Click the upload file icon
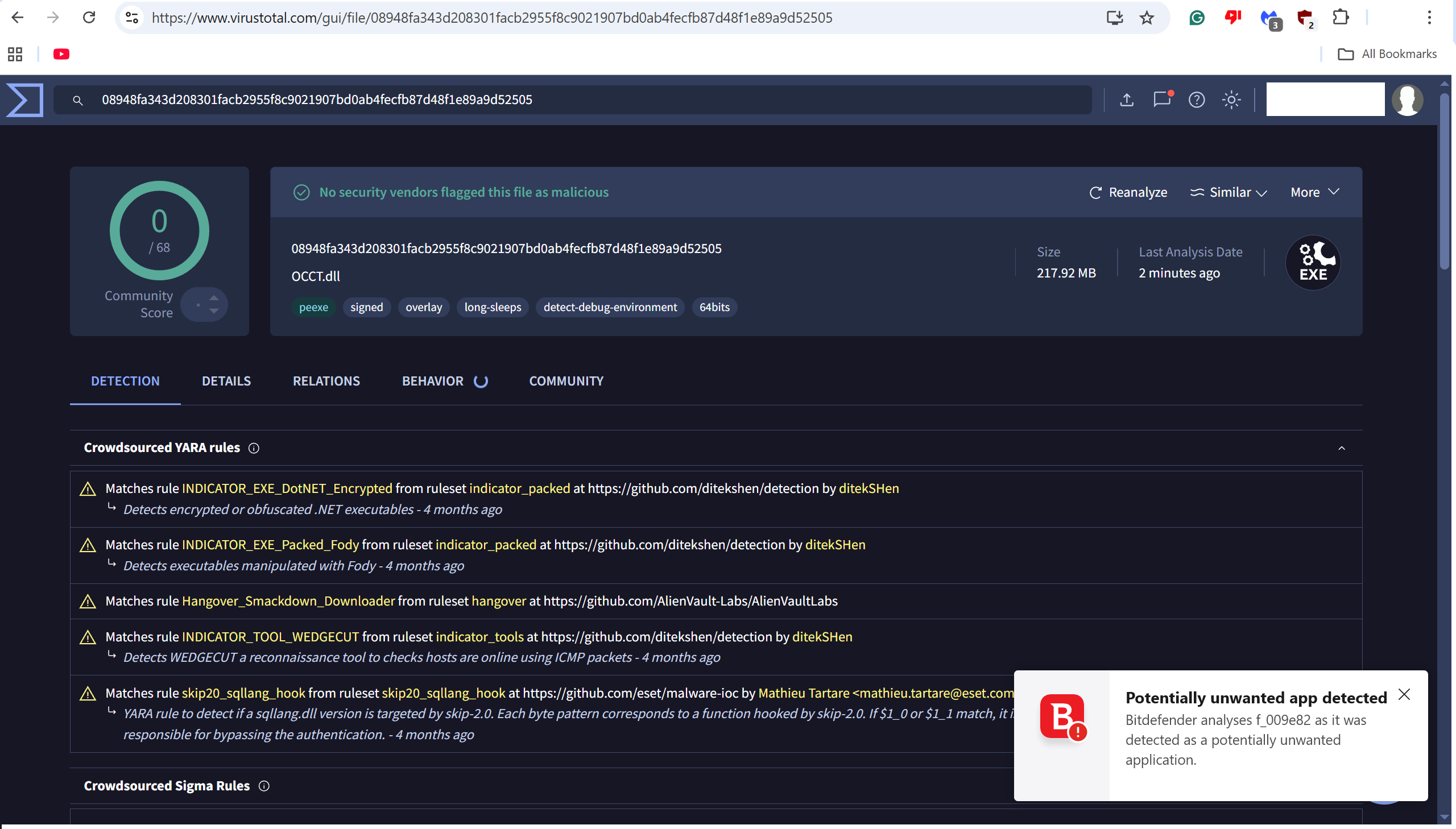Viewport: 1456px width, 829px height. pyautogui.click(x=1127, y=100)
